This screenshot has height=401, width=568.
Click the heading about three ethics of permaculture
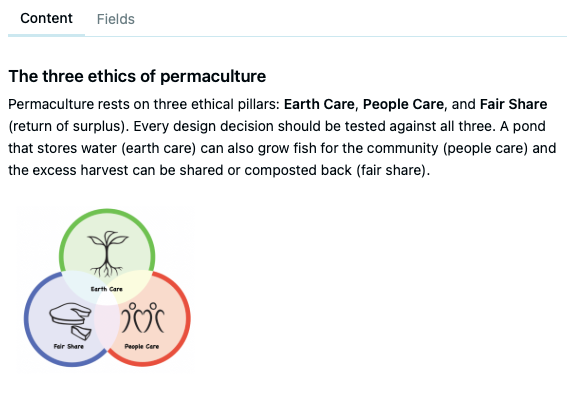pos(137,76)
